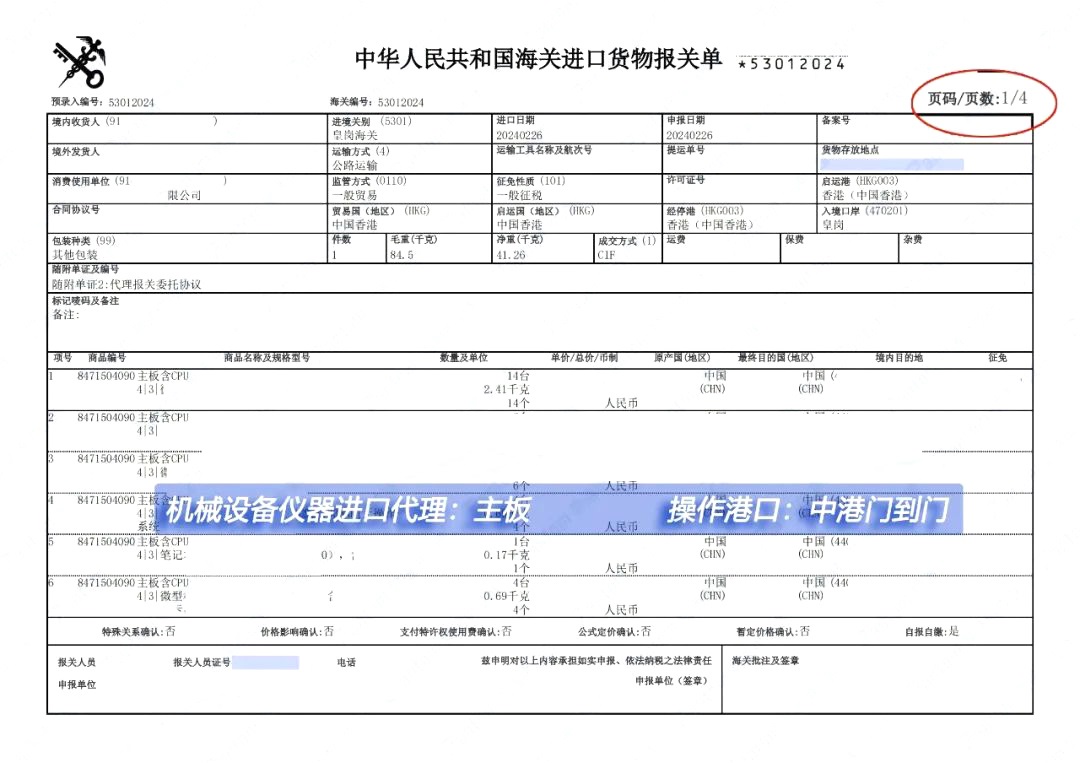Select the gross weight value 84.5
Viewport: 1080px width, 763px height.
402,255
